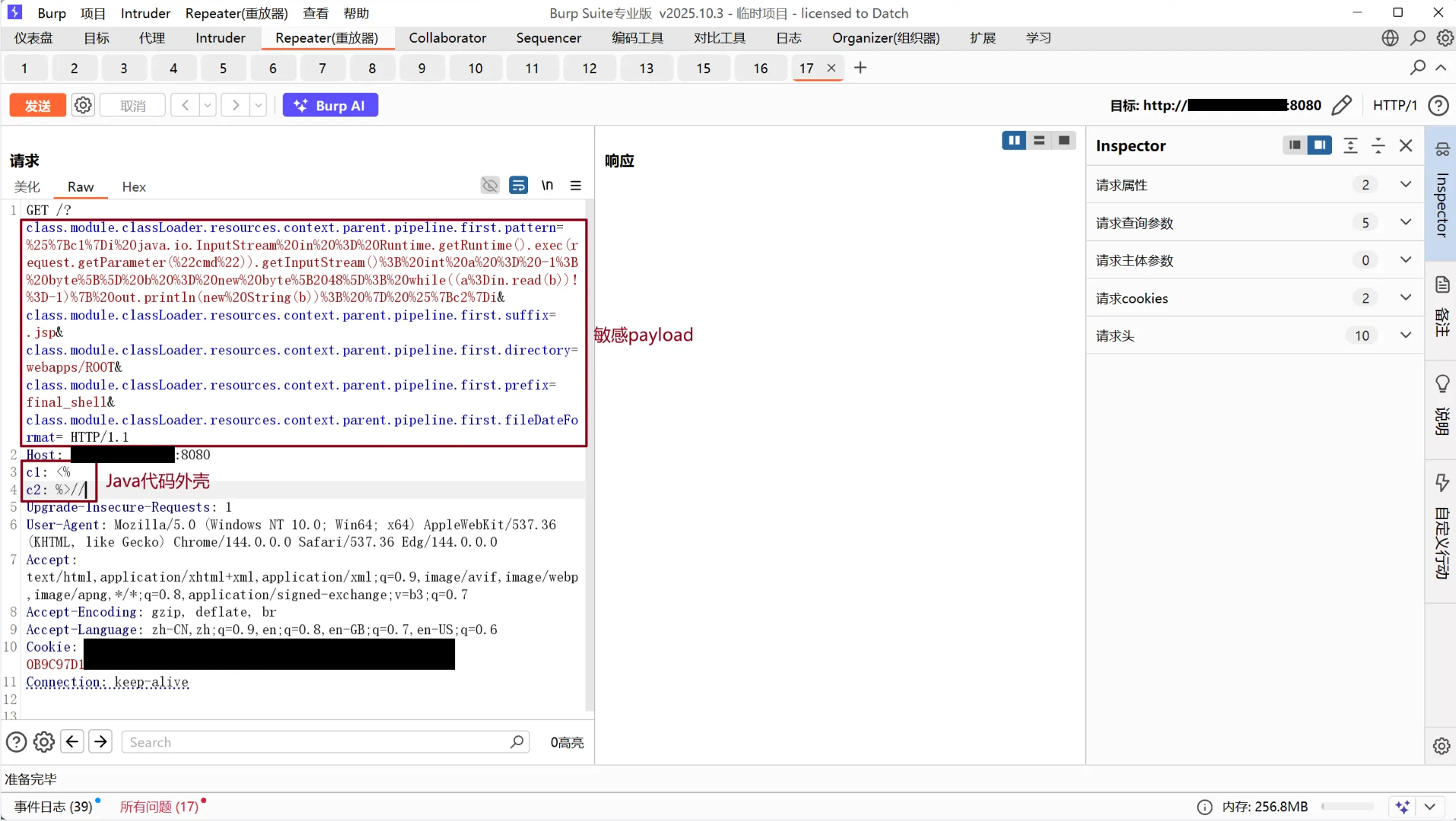Screen dimensions: 1456x821
Task: Dock the Inspector panel to the left layout
Action: [x=1295, y=145]
